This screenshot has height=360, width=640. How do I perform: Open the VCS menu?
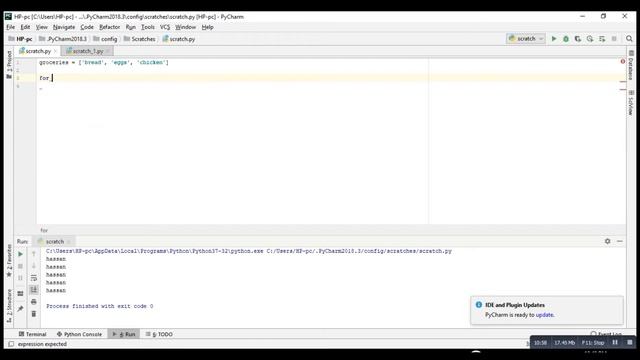click(x=165, y=27)
